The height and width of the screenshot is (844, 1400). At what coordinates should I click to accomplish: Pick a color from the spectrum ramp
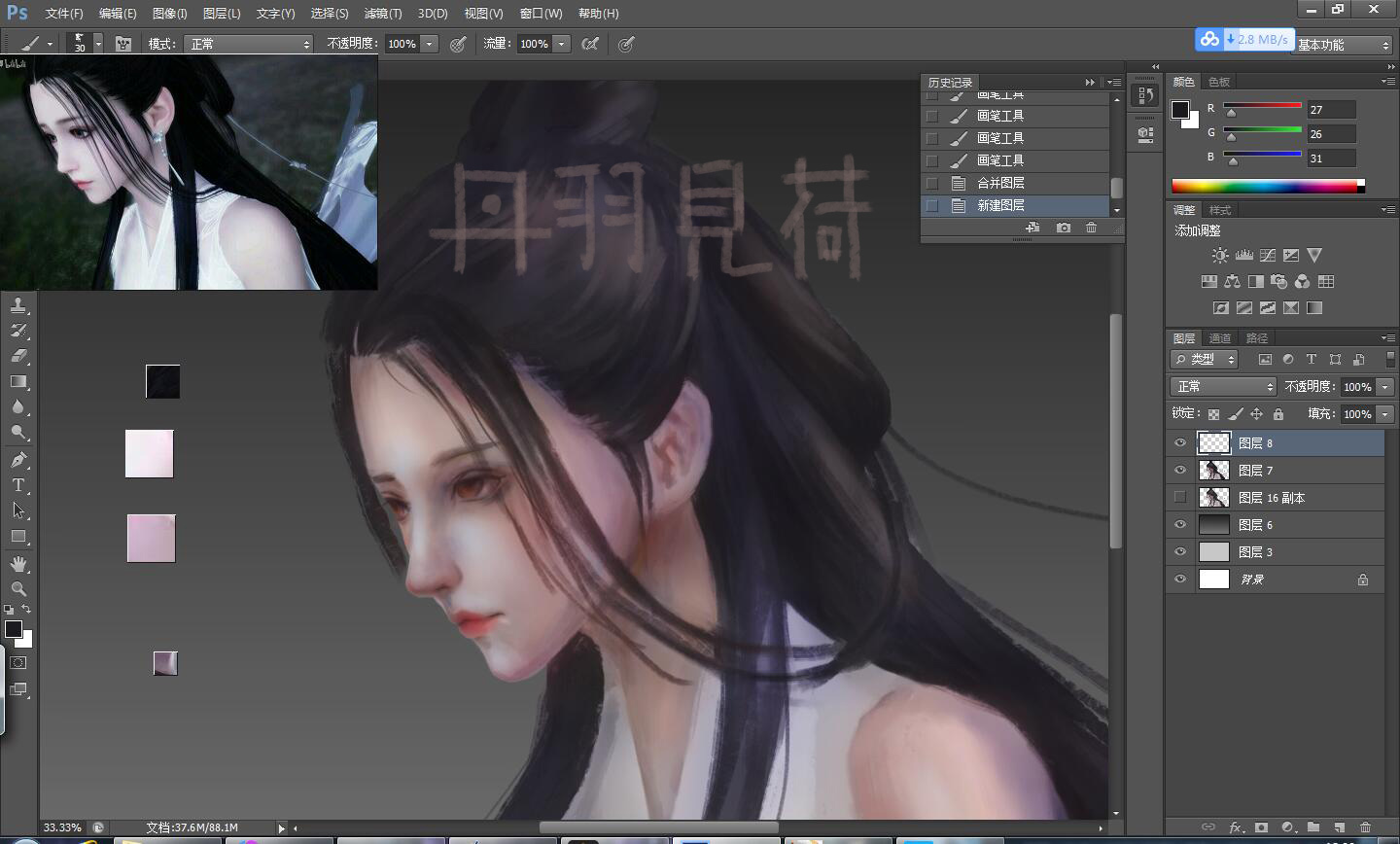(x=1268, y=186)
